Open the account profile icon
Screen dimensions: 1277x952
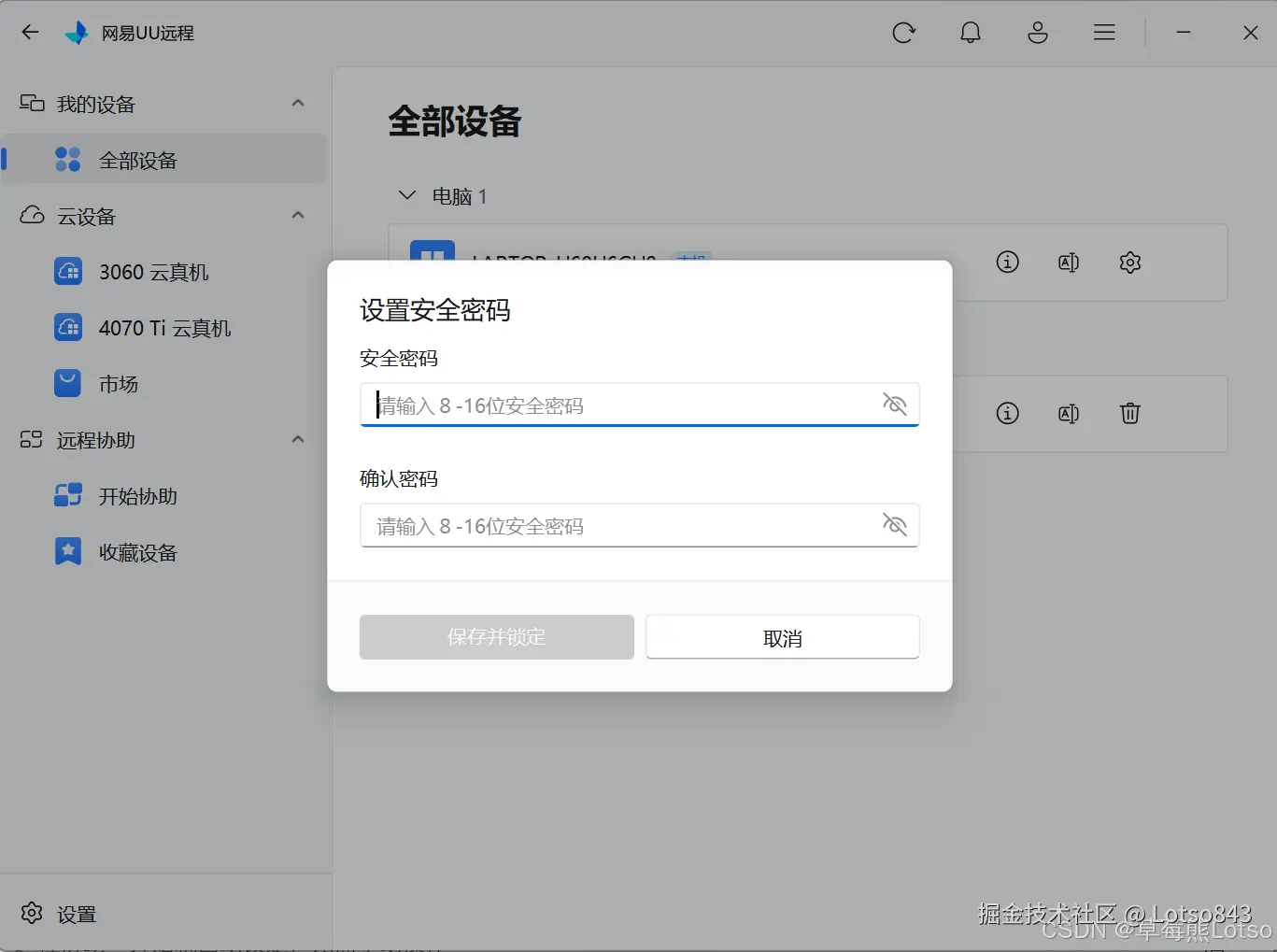pyautogui.click(x=1037, y=32)
